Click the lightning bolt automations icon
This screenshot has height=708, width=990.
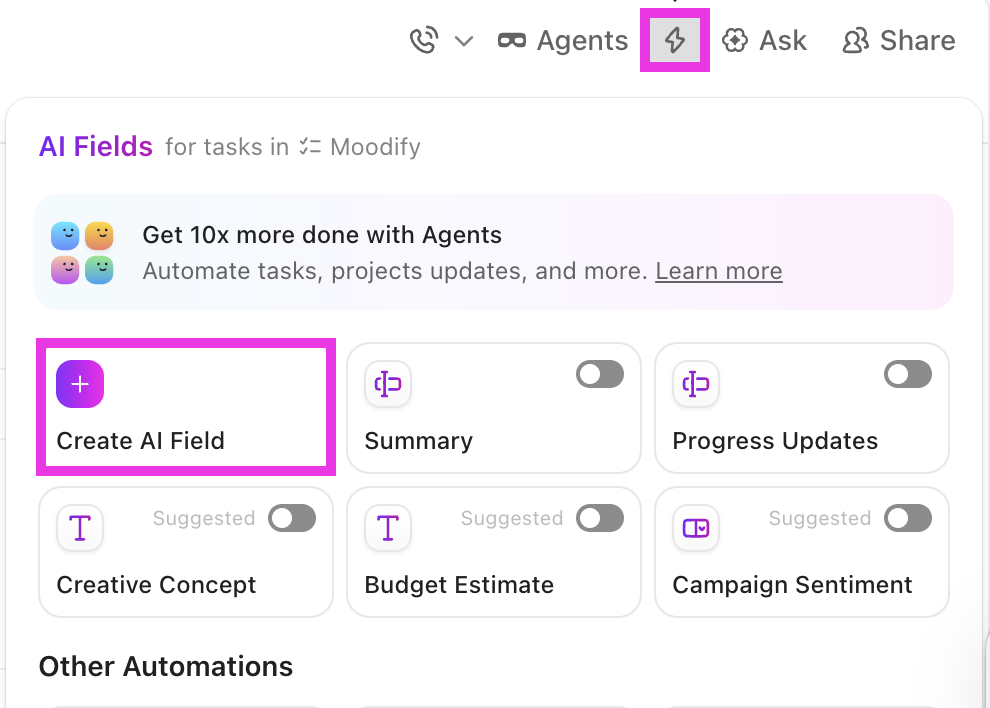pos(675,40)
